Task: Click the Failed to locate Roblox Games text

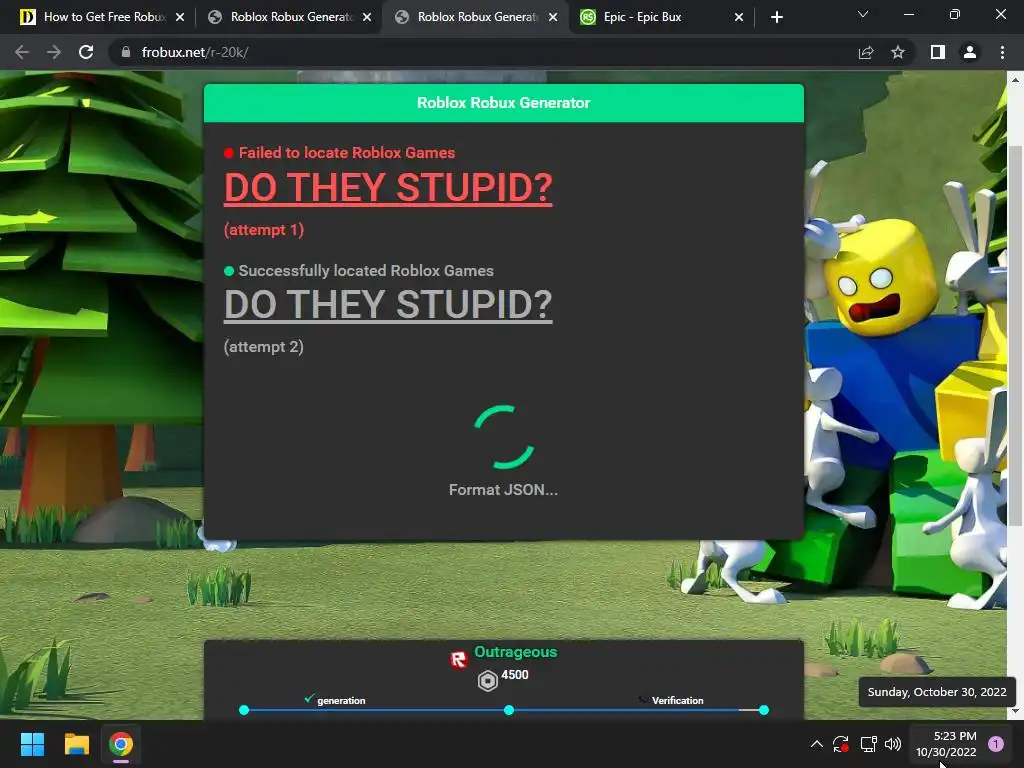Action: pyautogui.click(x=347, y=153)
